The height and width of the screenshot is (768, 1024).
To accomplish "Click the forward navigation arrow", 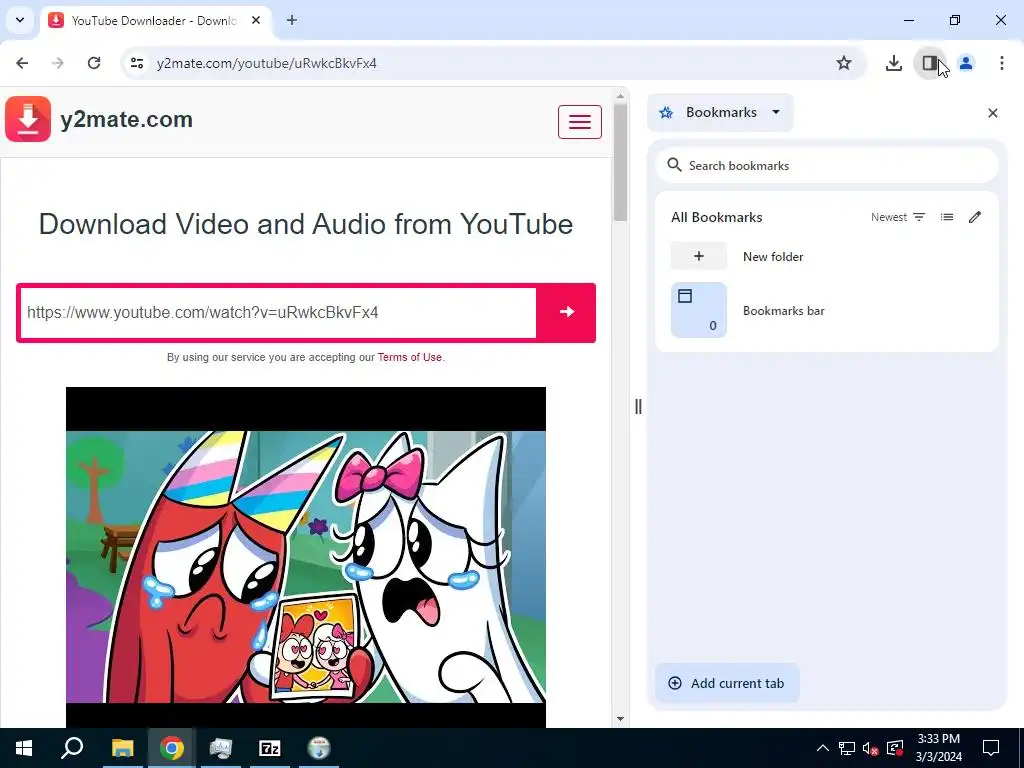I will [58, 63].
